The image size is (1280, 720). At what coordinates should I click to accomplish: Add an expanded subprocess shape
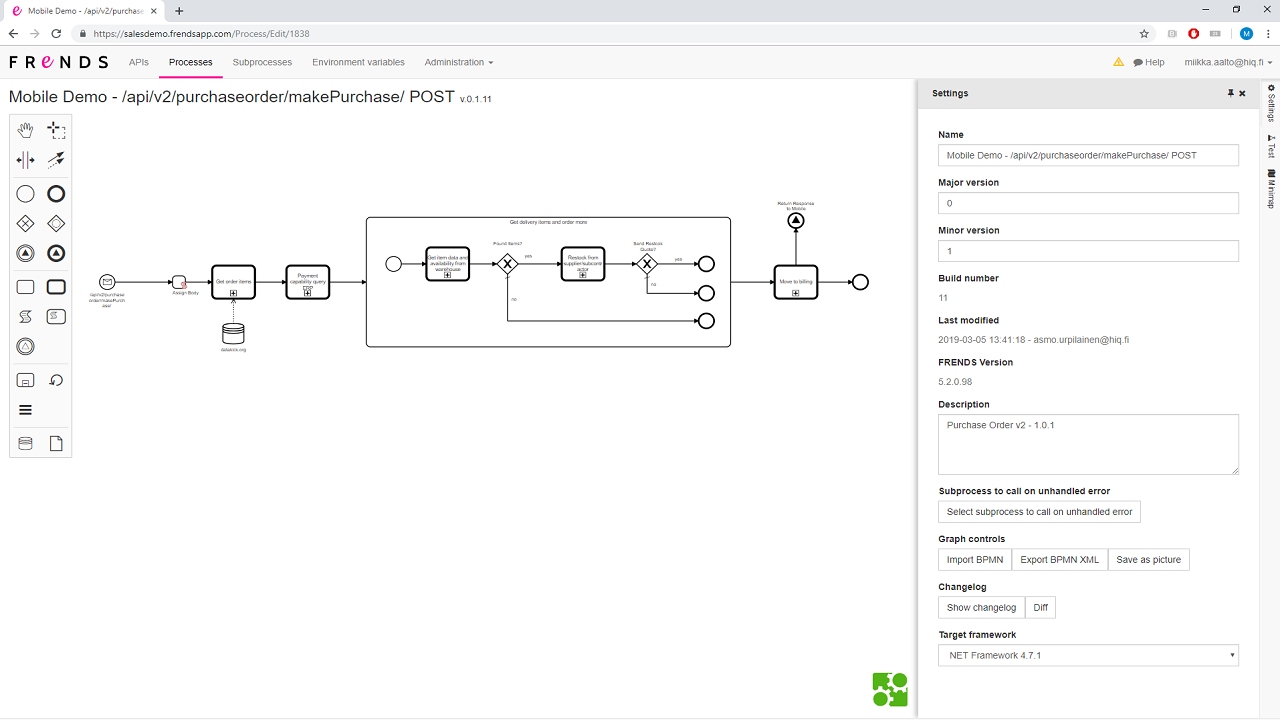26,380
